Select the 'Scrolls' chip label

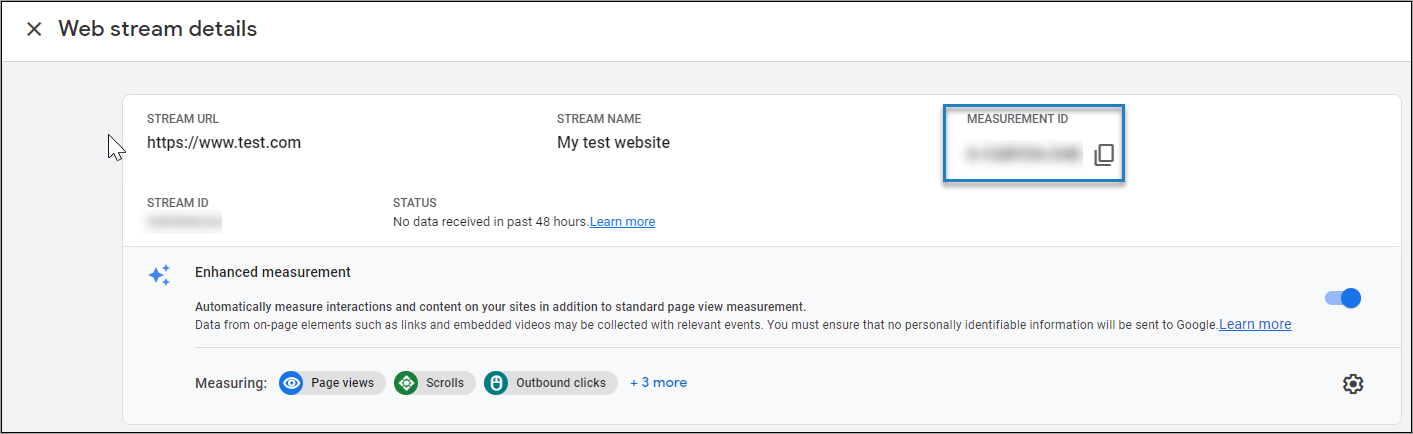tap(445, 383)
